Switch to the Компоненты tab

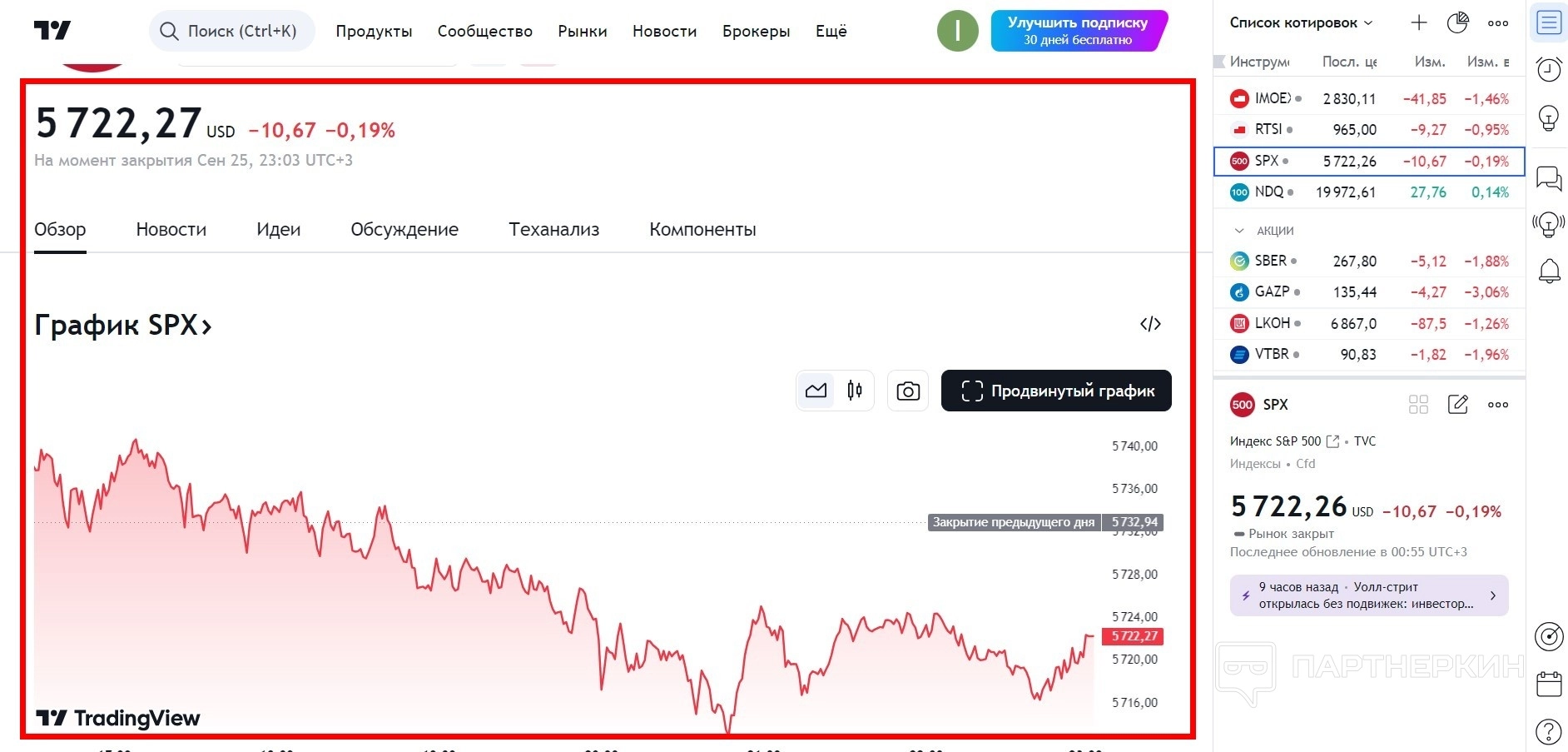click(703, 230)
